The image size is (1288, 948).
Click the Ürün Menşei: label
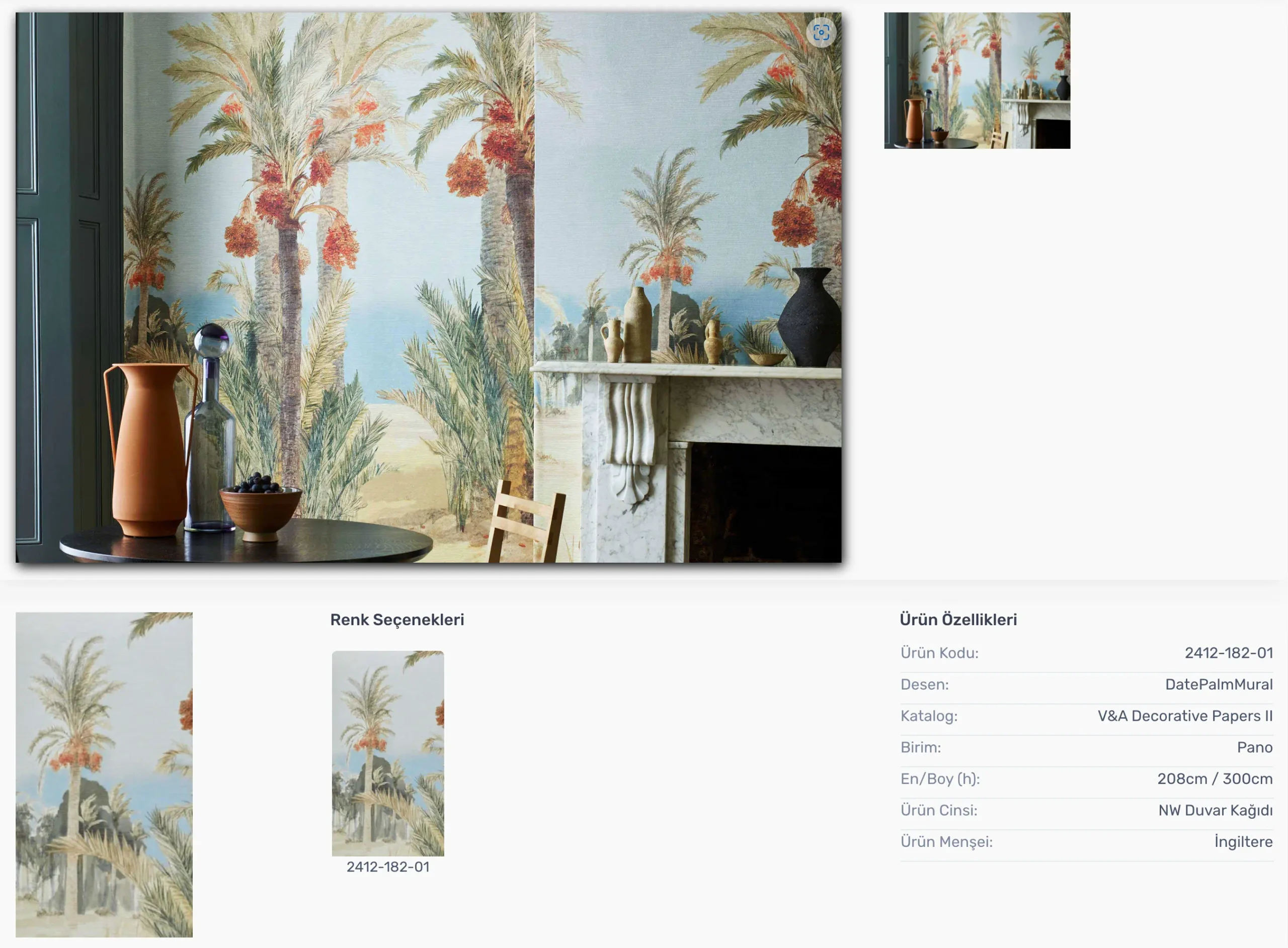(x=946, y=842)
